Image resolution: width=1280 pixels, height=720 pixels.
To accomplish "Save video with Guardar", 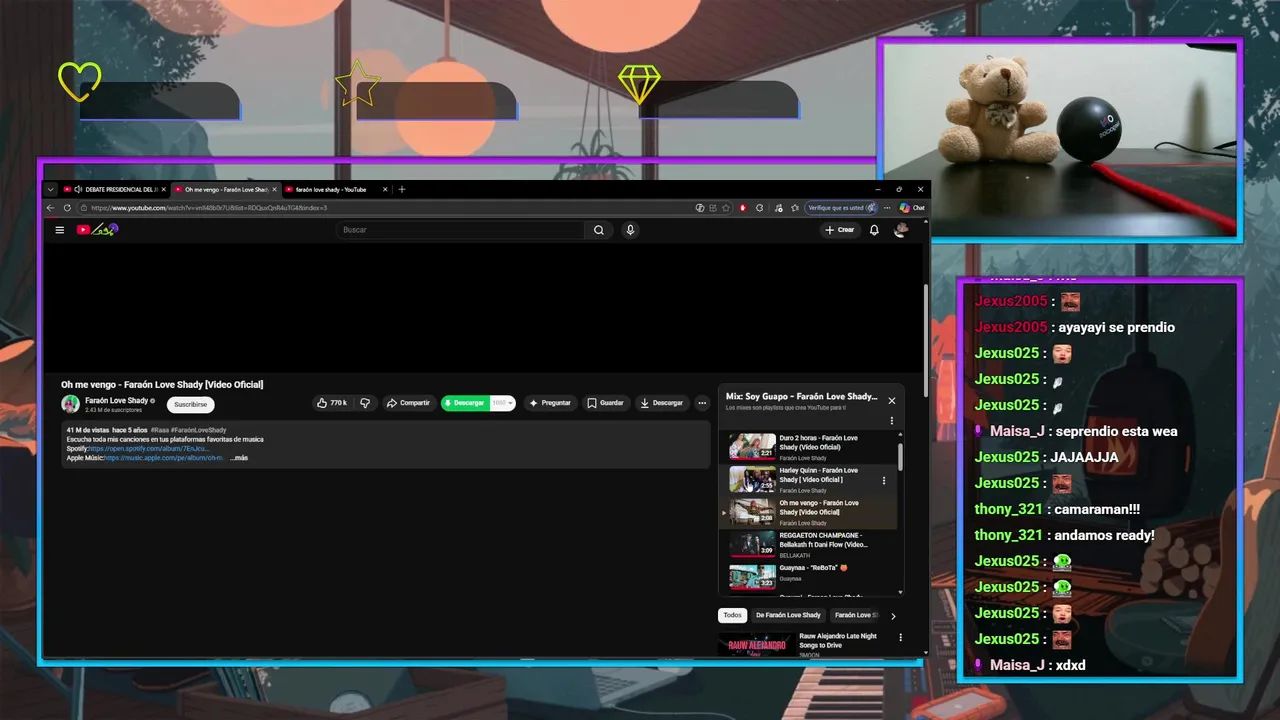I will [x=606, y=403].
